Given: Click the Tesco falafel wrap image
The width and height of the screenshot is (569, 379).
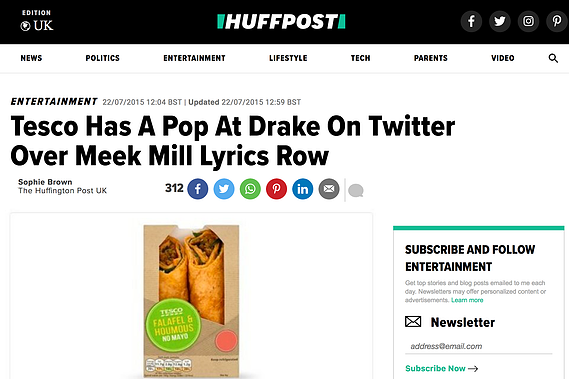Looking at the screenshot, I should click(x=191, y=301).
